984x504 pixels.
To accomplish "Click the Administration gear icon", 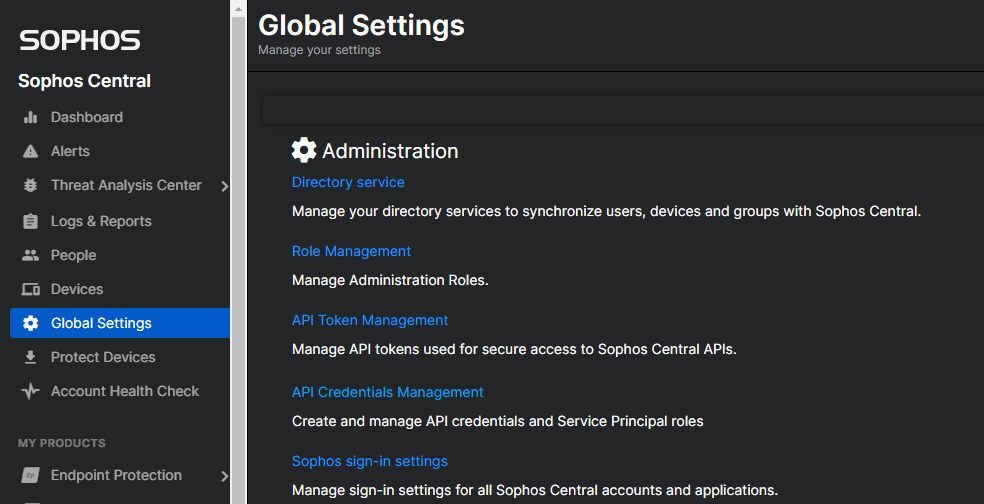I will pyautogui.click(x=304, y=150).
